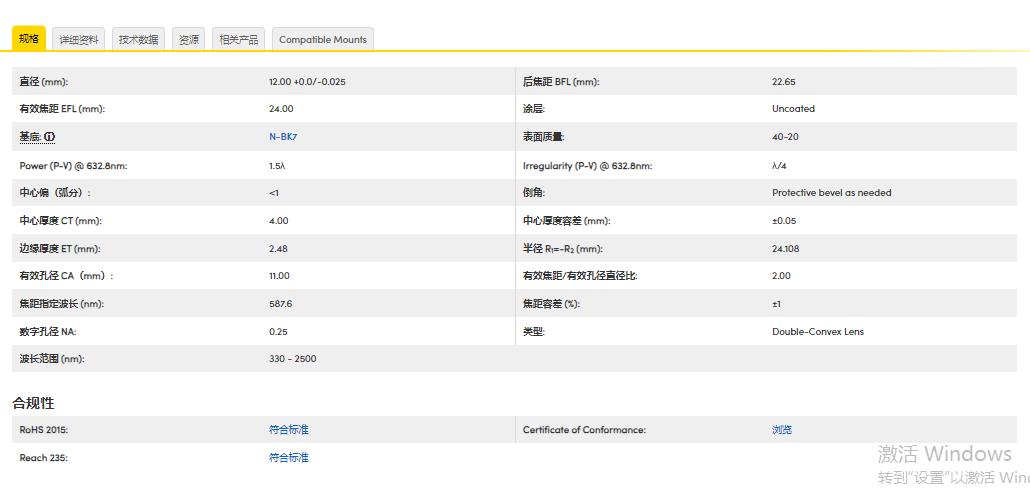Select the diameter value 12.00 +0.0/-0.025
Image resolution: width=1030 pixels, height=496 pixels.
pyautogui.click(x=307, y=82)
